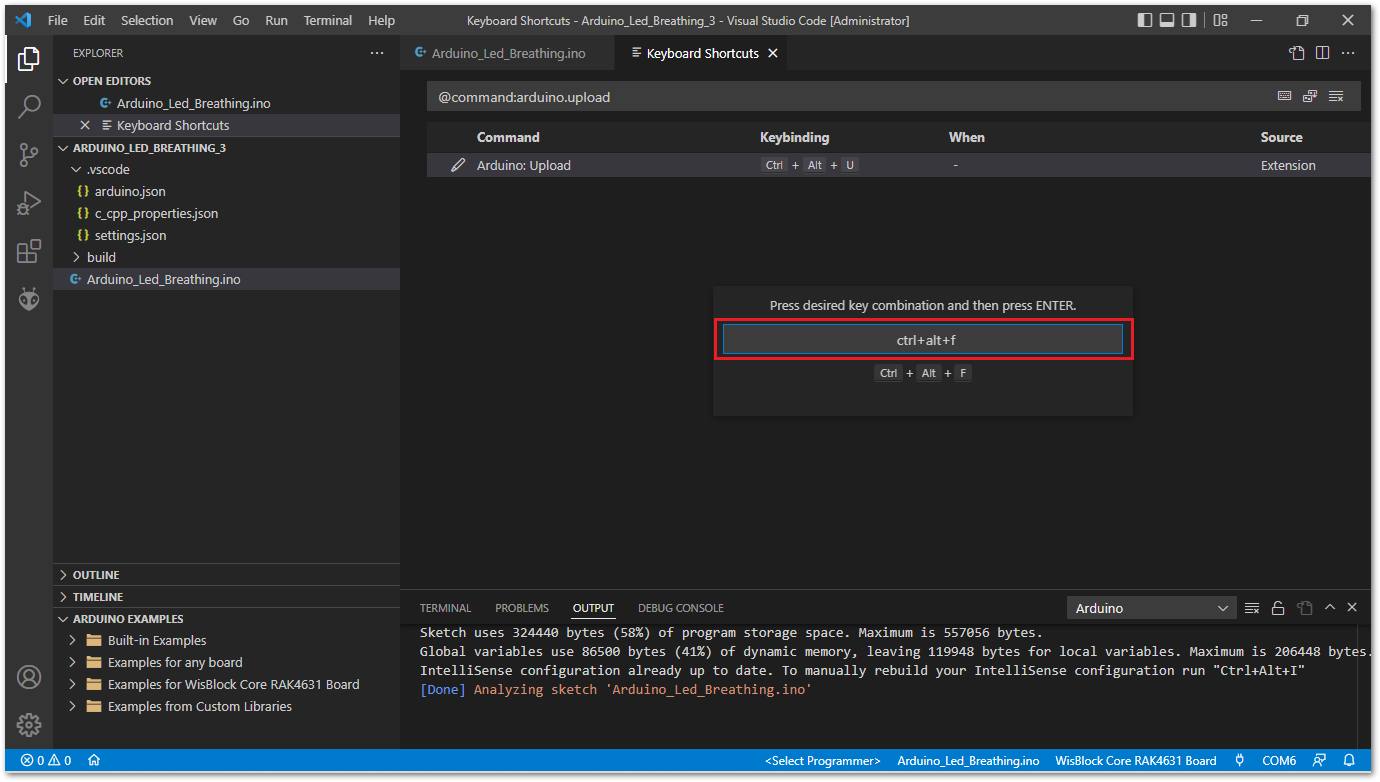Click the ctrl+alt+f key combination field
The image size is (1380, 782).
(x=923, y=340)
